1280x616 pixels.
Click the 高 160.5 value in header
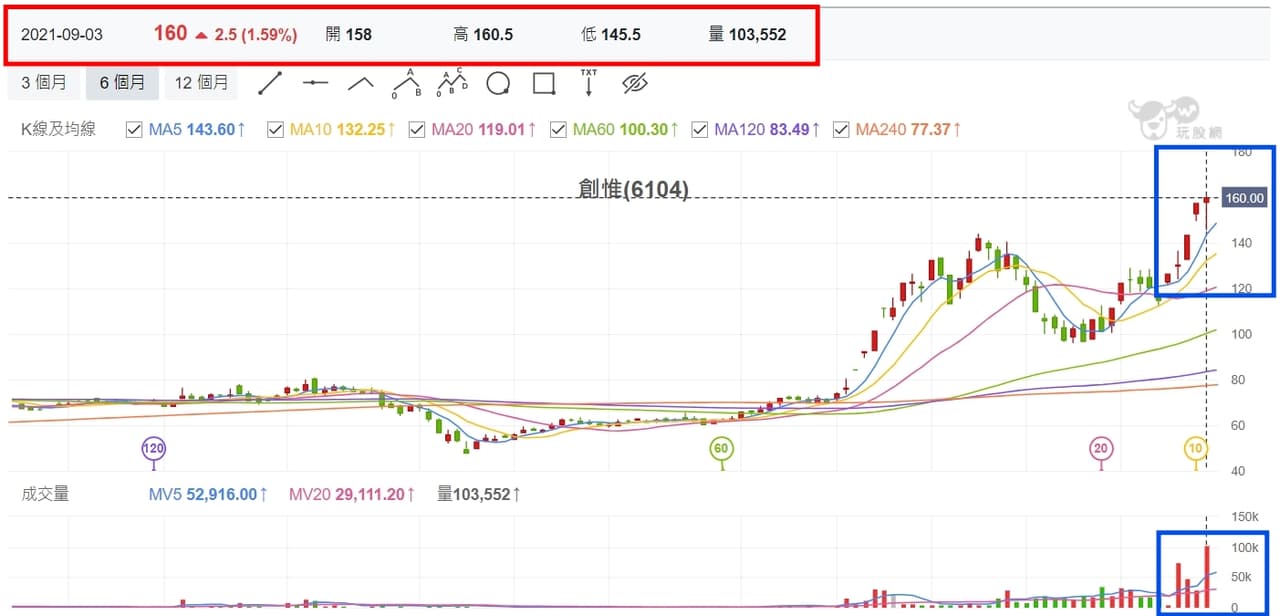pos(483,34)
